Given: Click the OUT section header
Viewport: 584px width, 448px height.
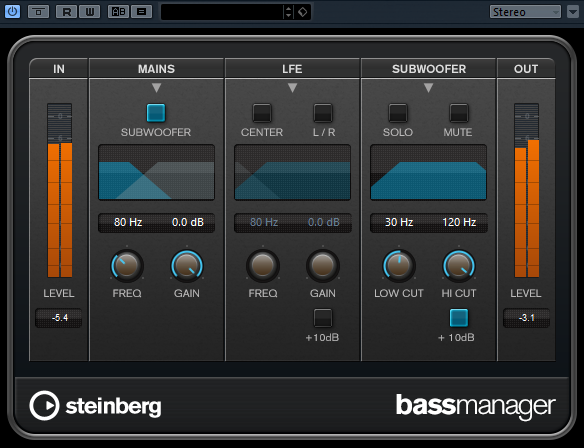Looking at the screenshot, I should pos(526,69).
